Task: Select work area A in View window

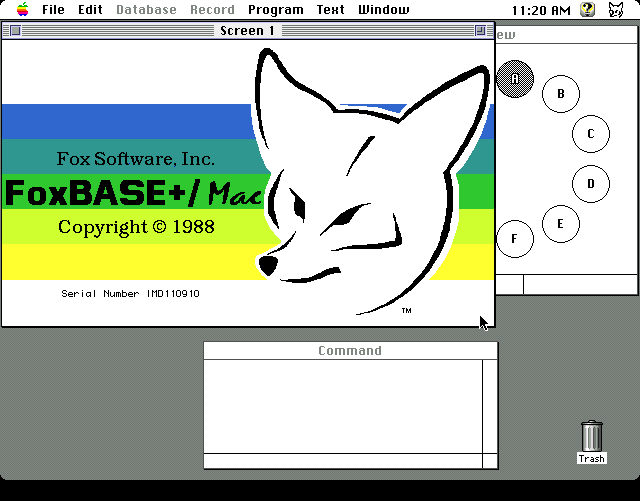Action: point(515,79)
